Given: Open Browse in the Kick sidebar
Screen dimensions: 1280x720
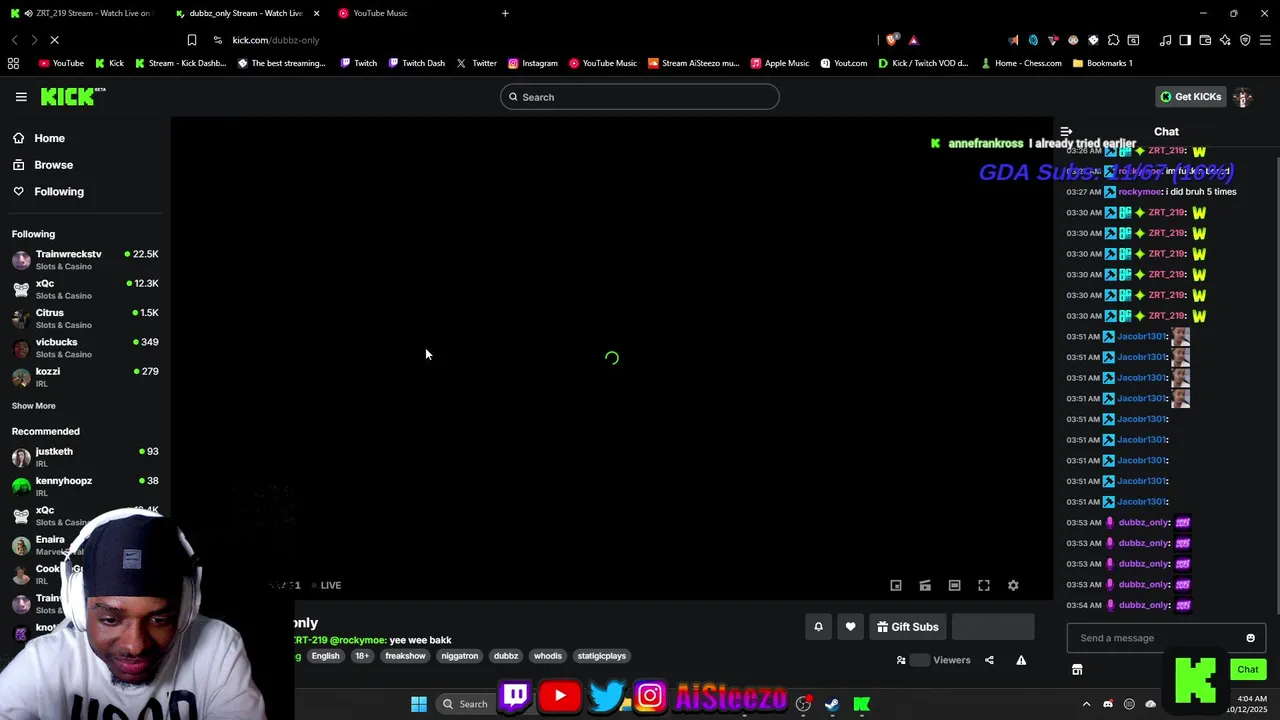Looking at the screenshot, I should tap(43, 165).
